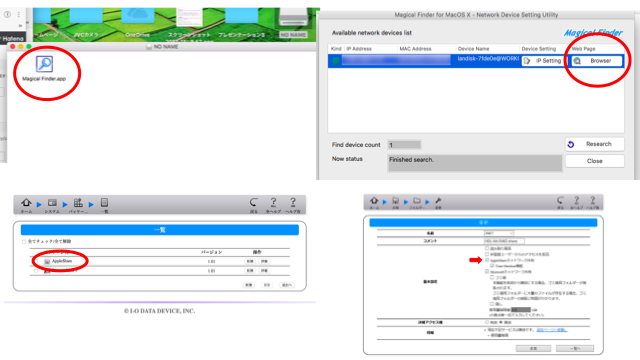640x360 pixels.
Task: Click the Close button in Magical Finder
Action: pos(595,161)
